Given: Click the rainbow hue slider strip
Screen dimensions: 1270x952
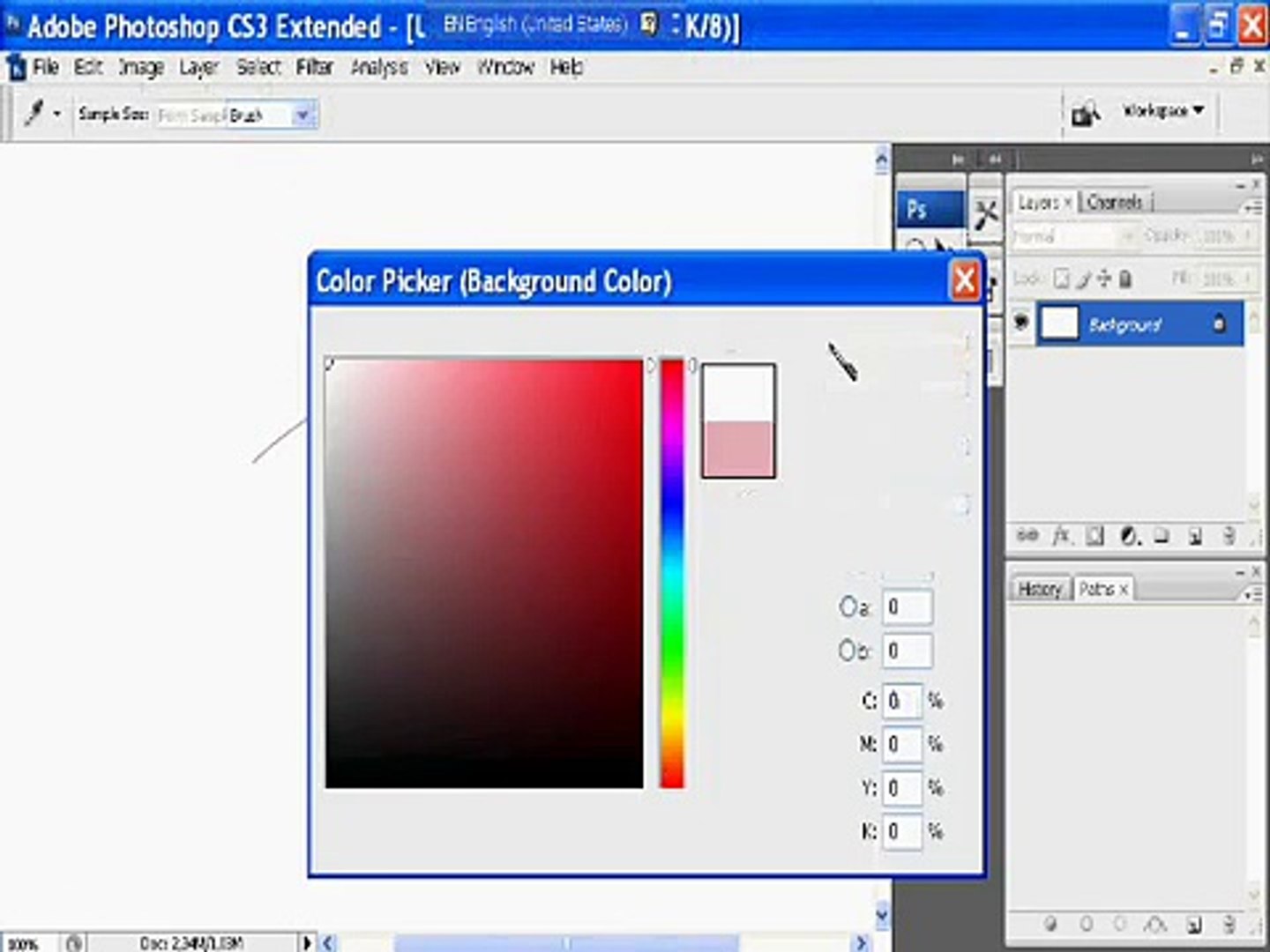Looking at the screenshot, I should click(672, 573).
